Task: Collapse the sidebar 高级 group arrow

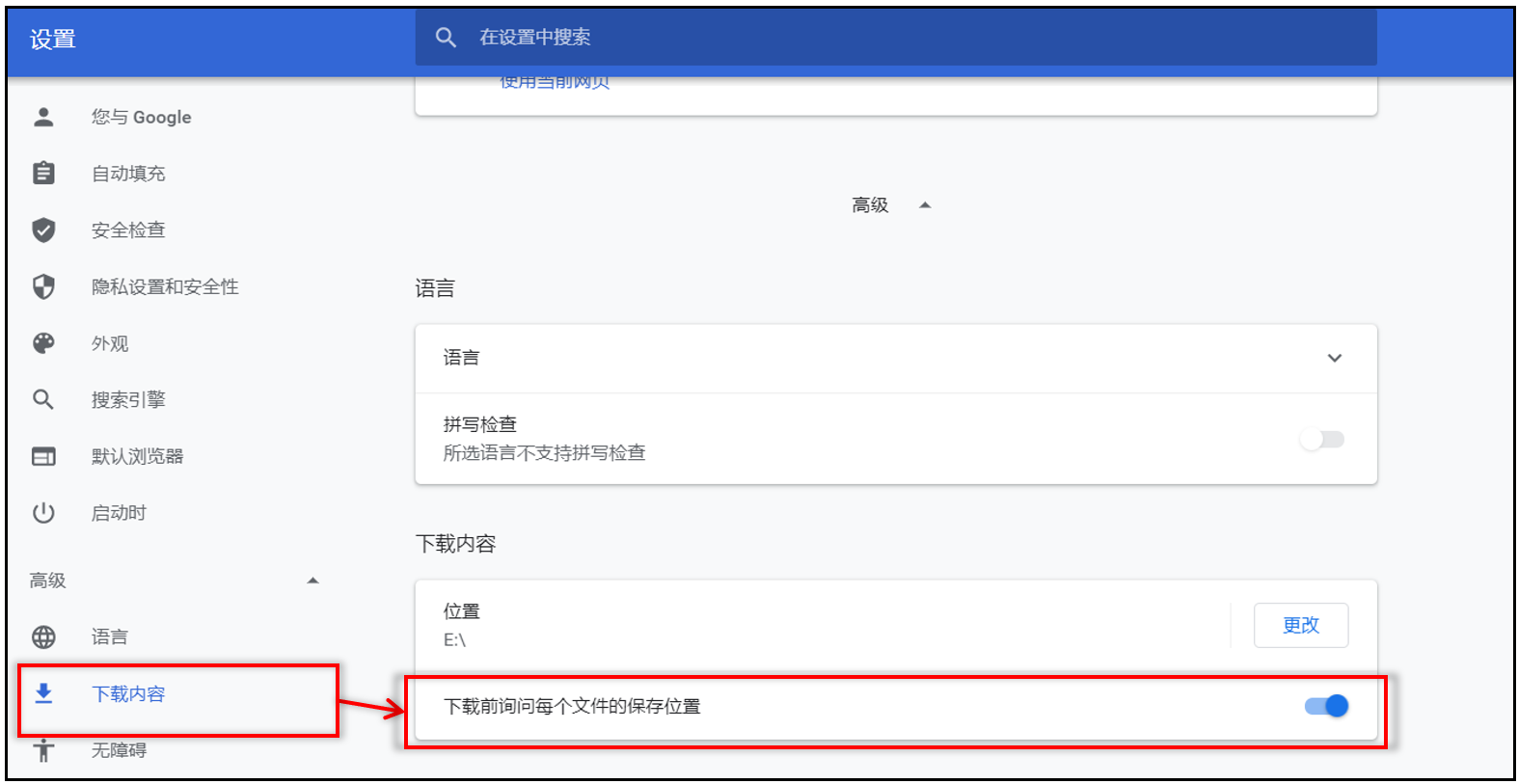Action: tap(312, 581)
